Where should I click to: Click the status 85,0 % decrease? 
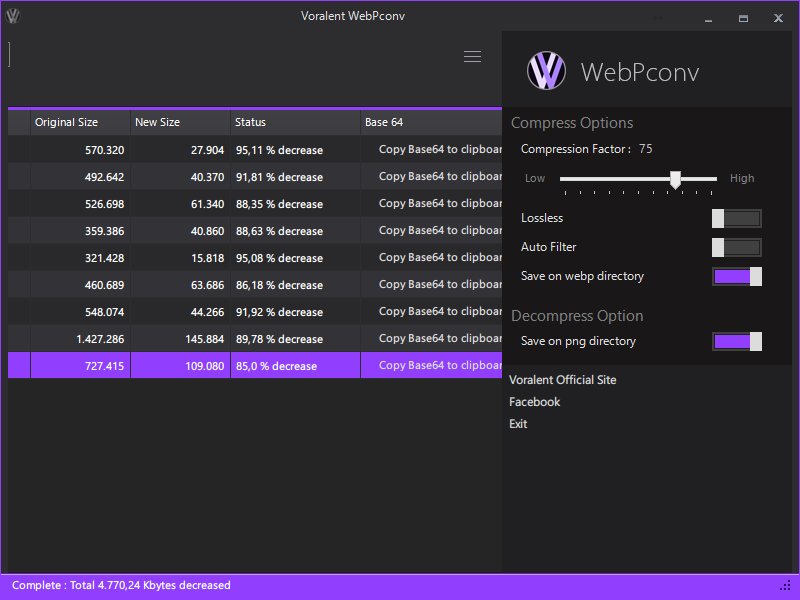(276, 366)
